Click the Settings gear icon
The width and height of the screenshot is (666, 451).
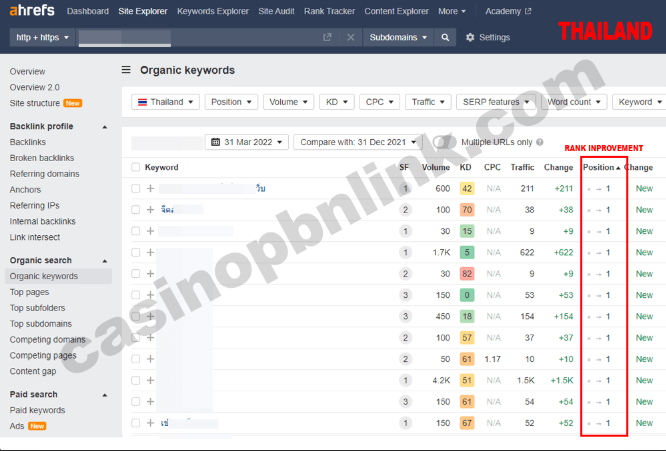[470, 37]
